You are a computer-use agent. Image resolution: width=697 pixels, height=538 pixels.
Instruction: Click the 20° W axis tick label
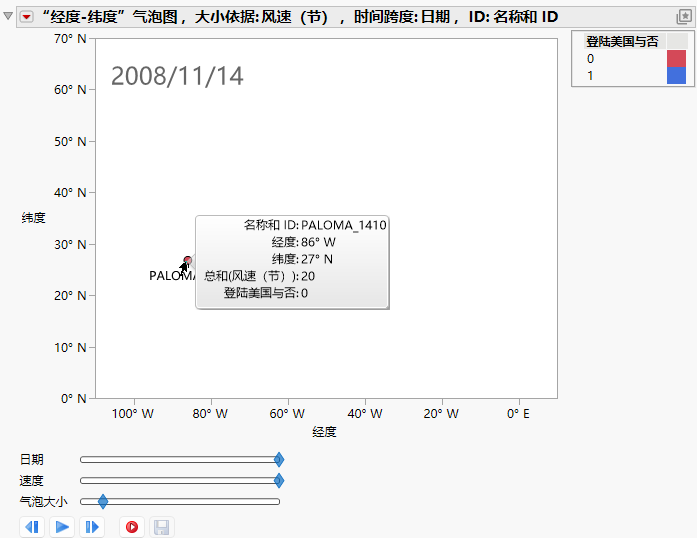coord(441,414)
